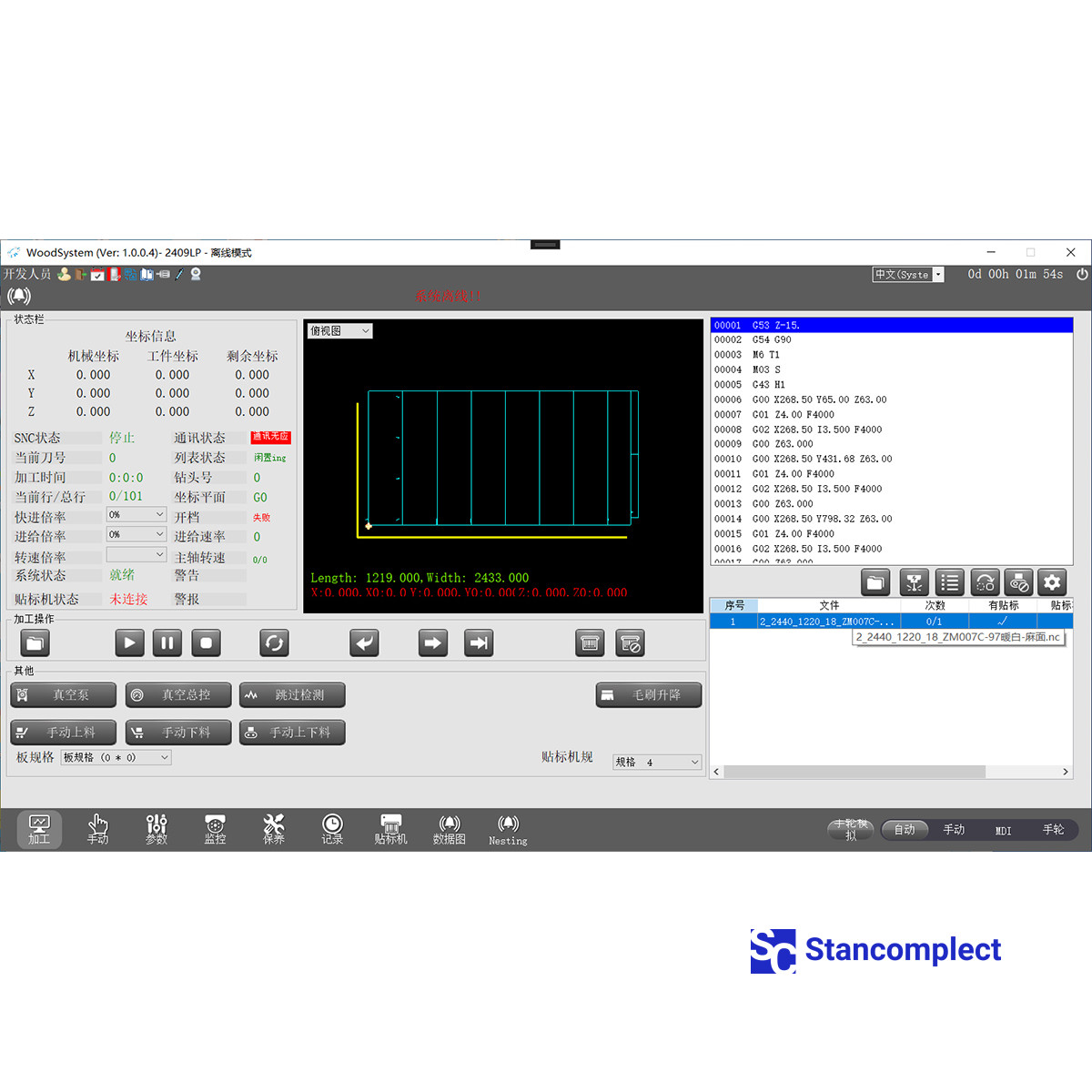The image size is (1092, 1092).
Task: Switch to 手动 mode in mode selector
Action: (x=954, y=830)
